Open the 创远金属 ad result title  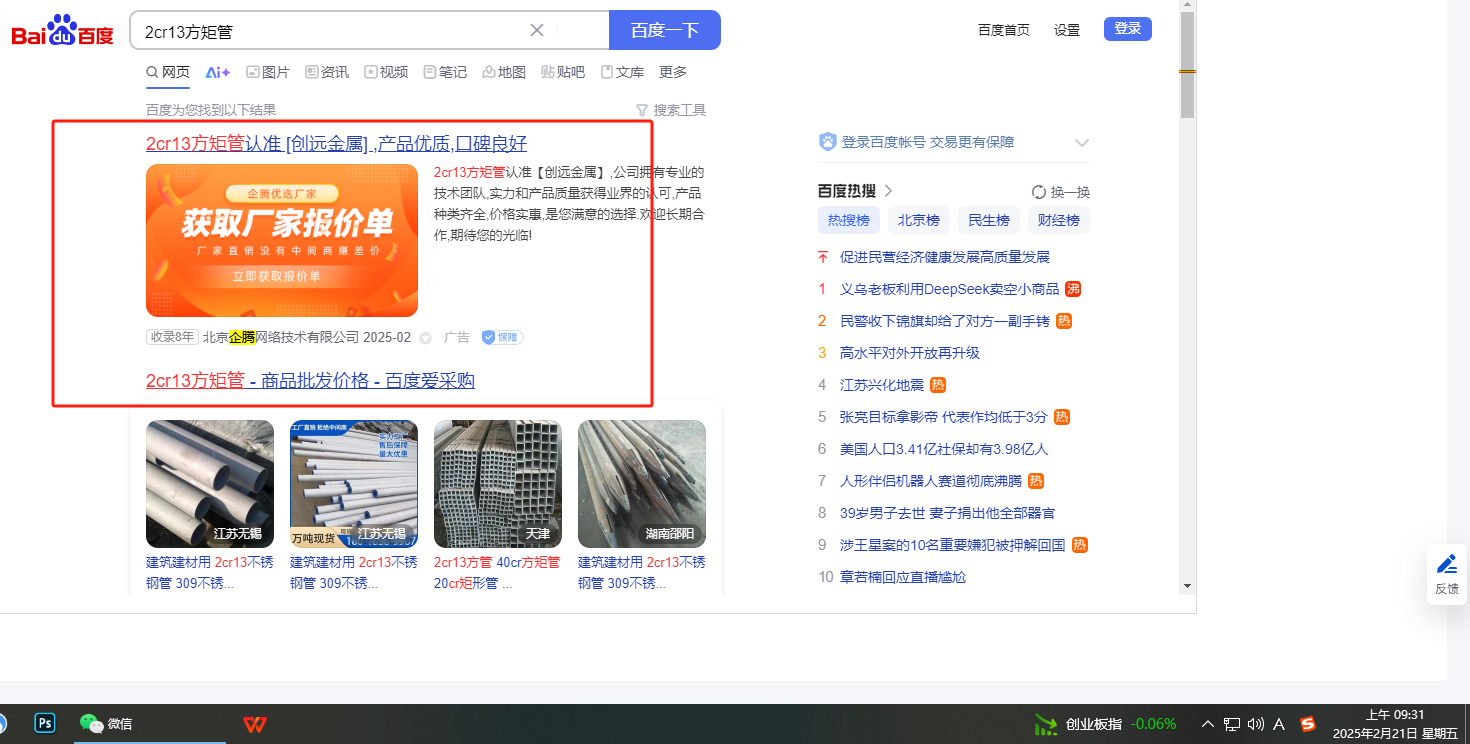[x=336, y=143]
